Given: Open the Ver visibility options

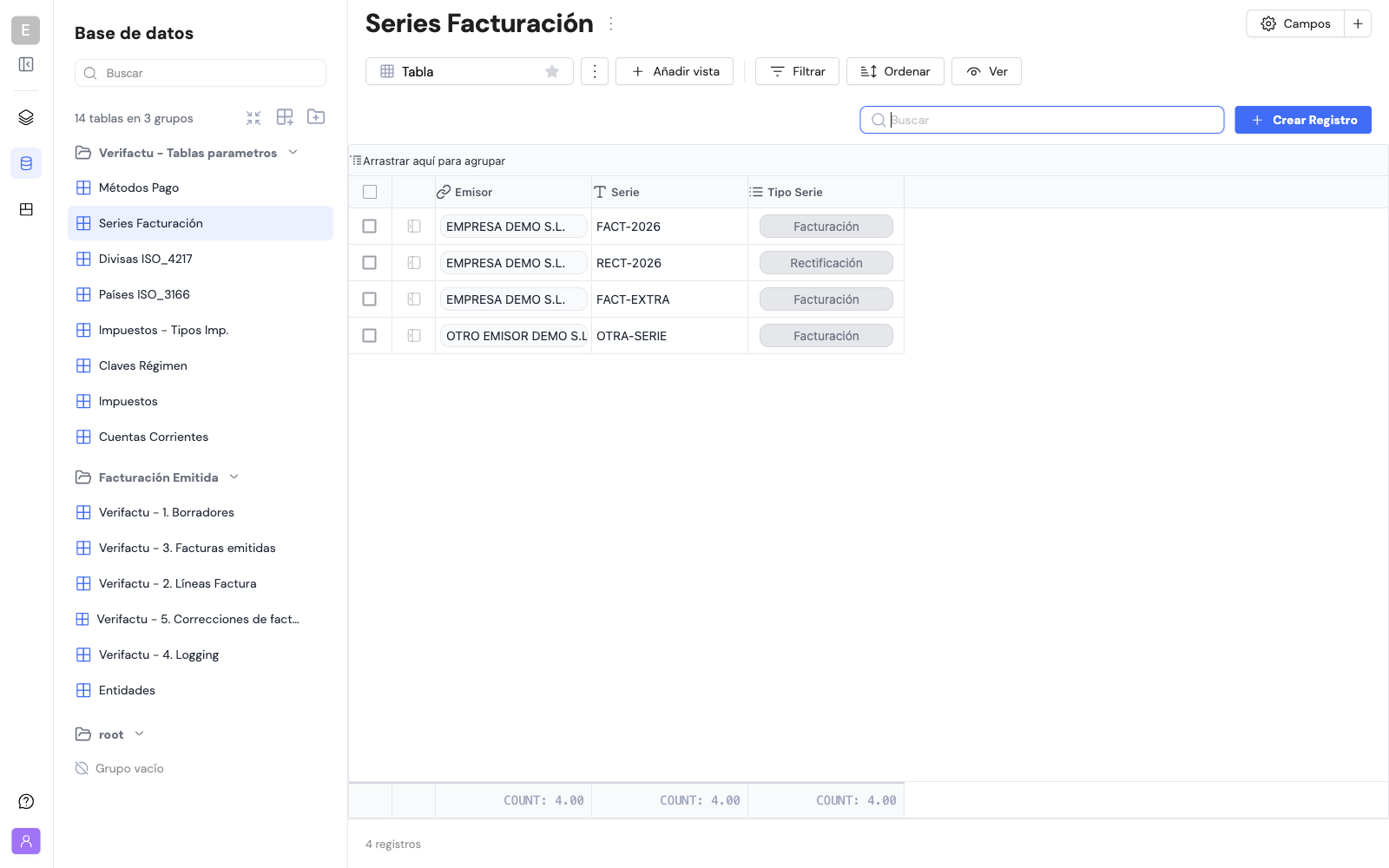Looking at the screenshot, I should [x=986, y=71].
